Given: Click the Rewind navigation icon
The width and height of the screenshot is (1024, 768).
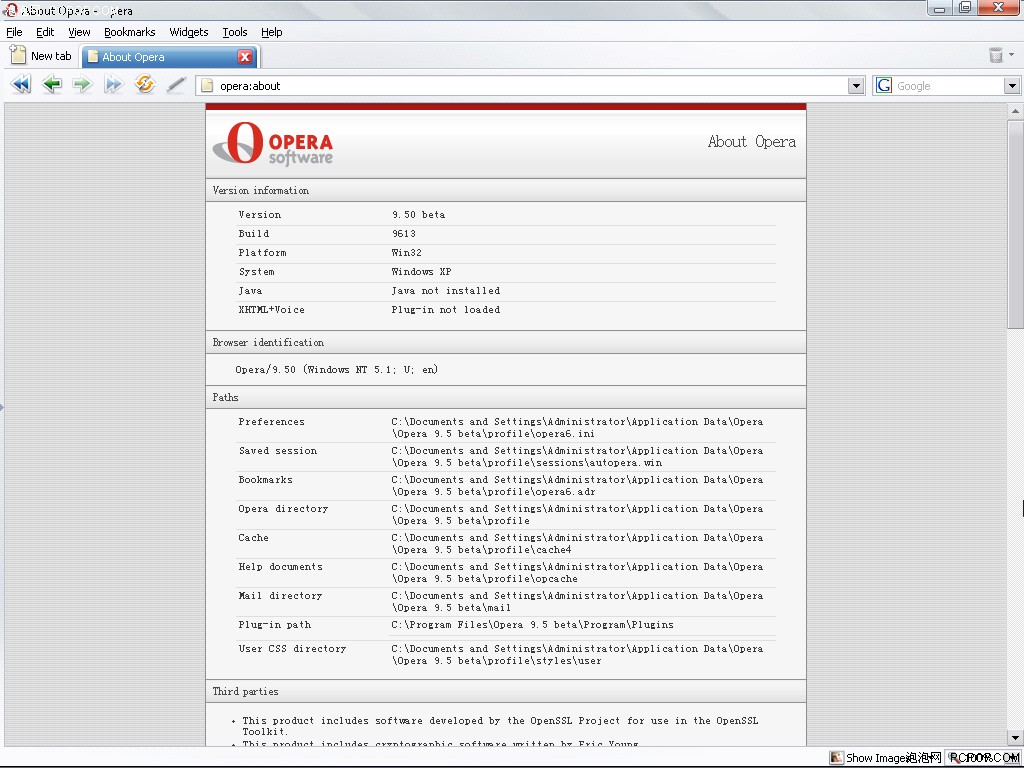Looking at the screenshot, I should 21,84.
